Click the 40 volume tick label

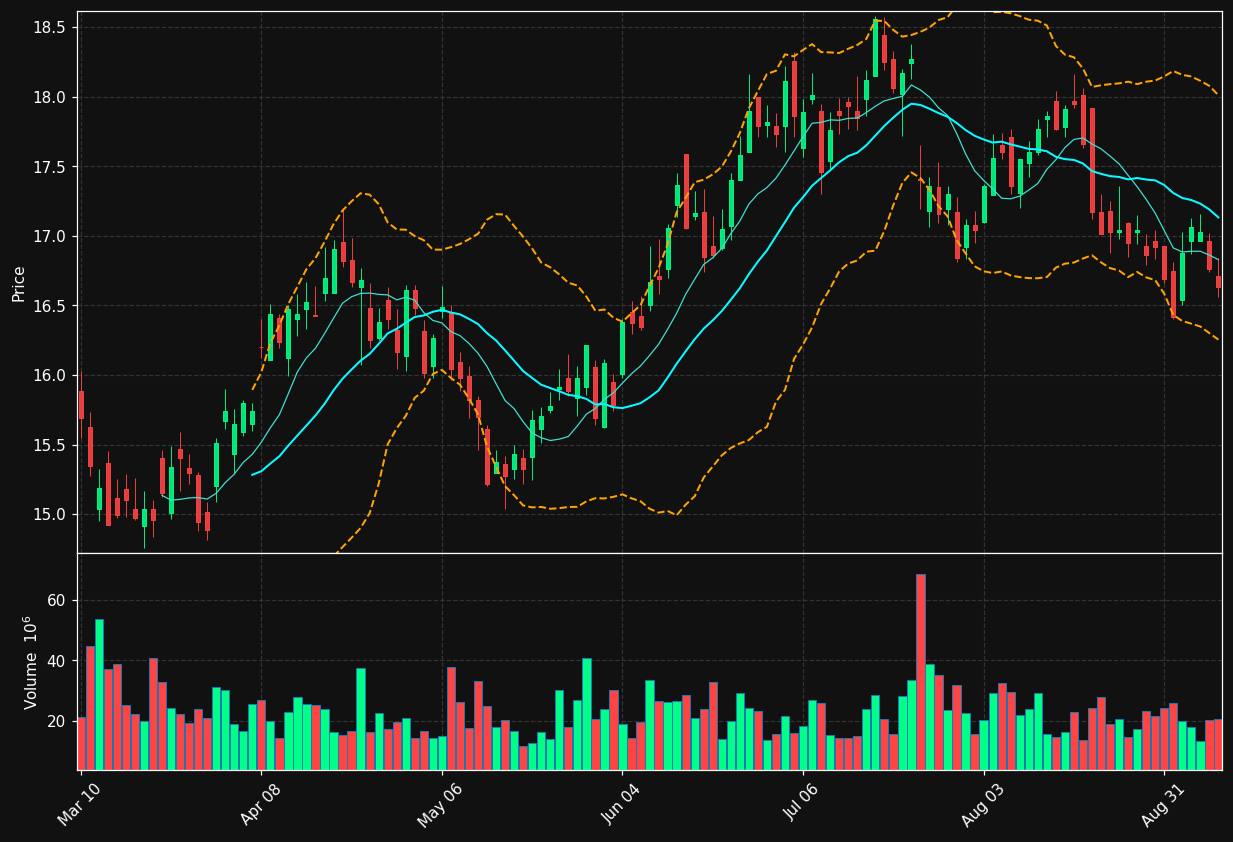click(x=57, y=661)
